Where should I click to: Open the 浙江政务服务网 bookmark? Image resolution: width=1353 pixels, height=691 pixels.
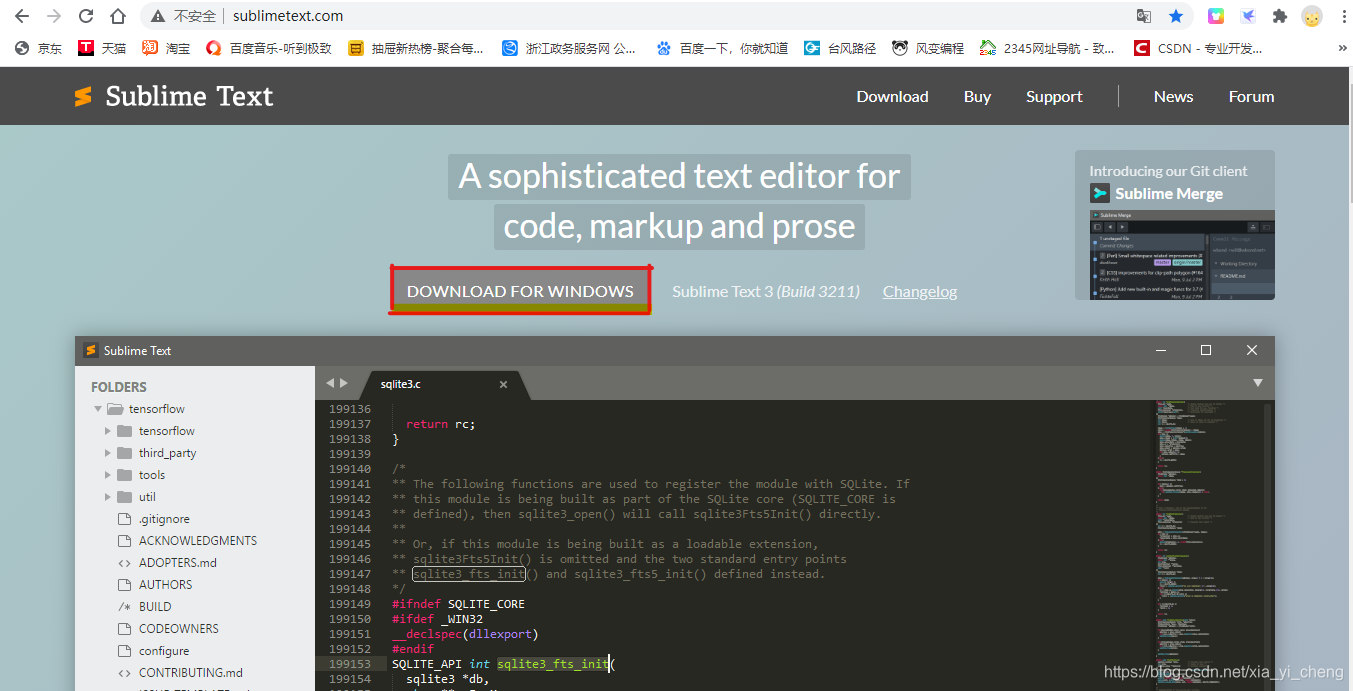[568, 47]
